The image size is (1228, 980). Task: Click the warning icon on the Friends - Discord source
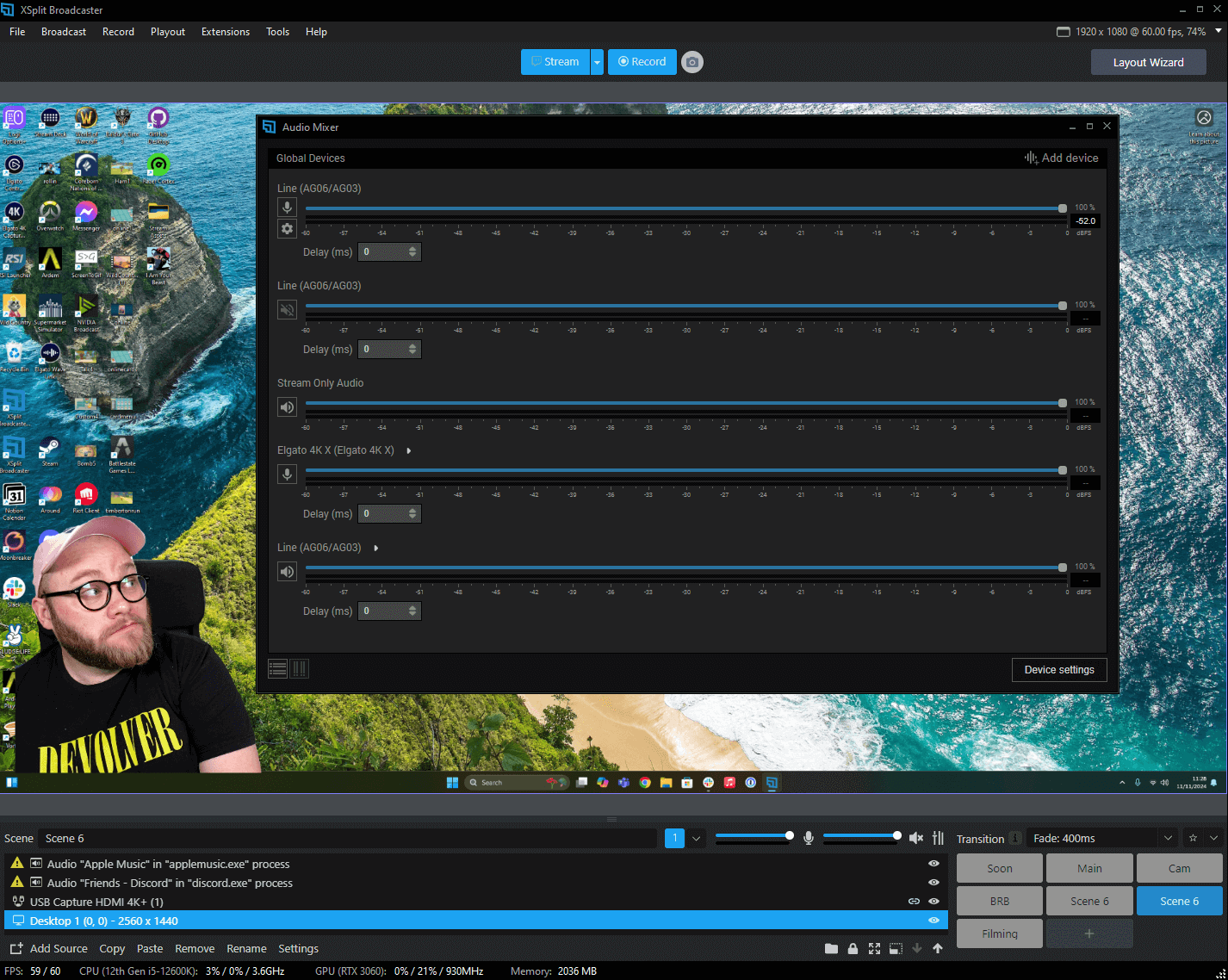(x=17, y=882)
